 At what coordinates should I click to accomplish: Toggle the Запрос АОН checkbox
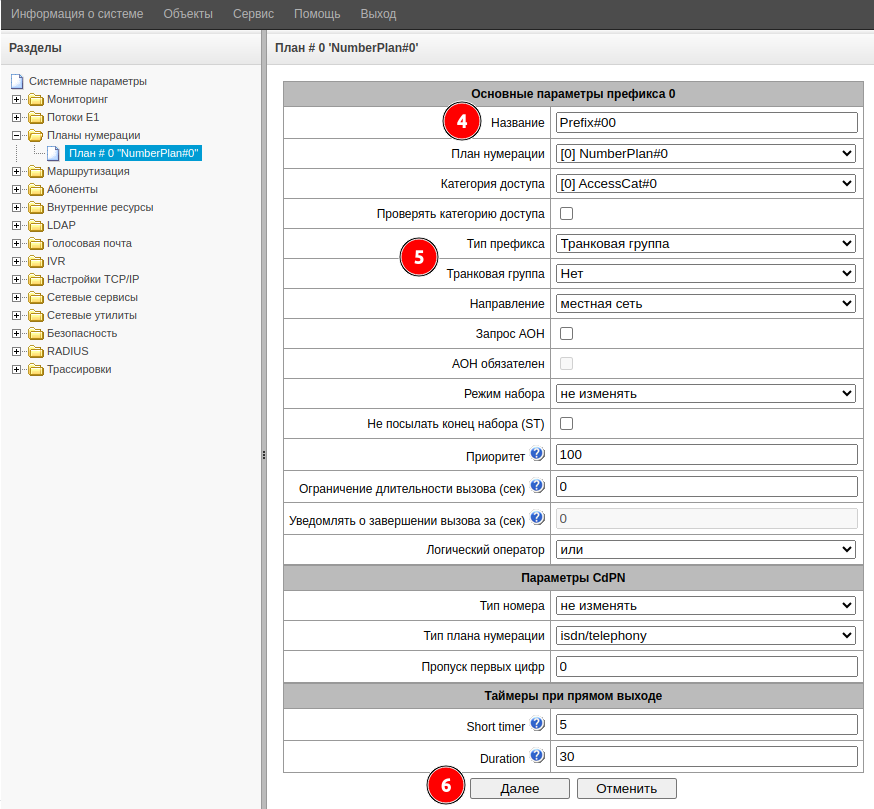tap(566, 333)
